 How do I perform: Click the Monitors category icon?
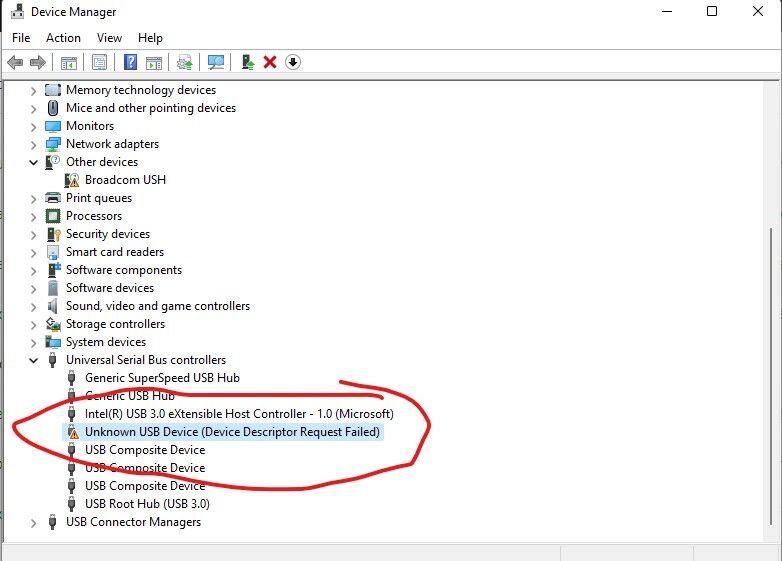pos(53,126)
